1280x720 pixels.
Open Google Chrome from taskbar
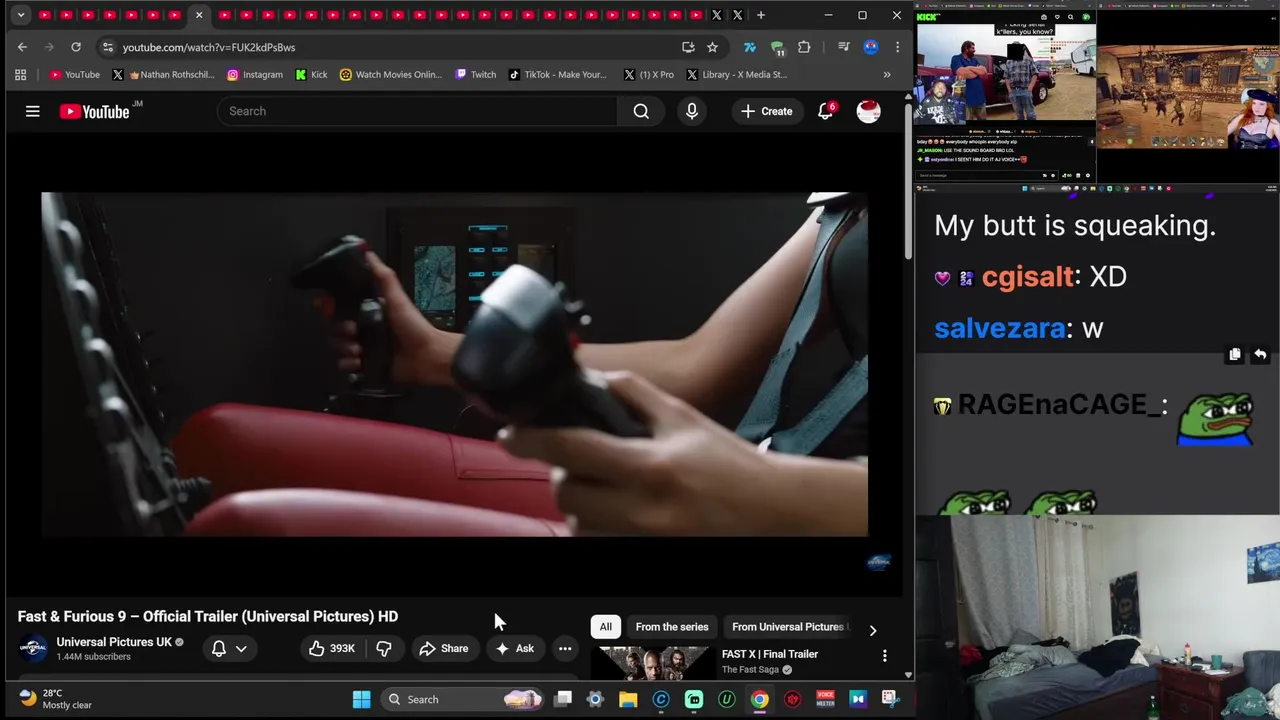point(760,699)
